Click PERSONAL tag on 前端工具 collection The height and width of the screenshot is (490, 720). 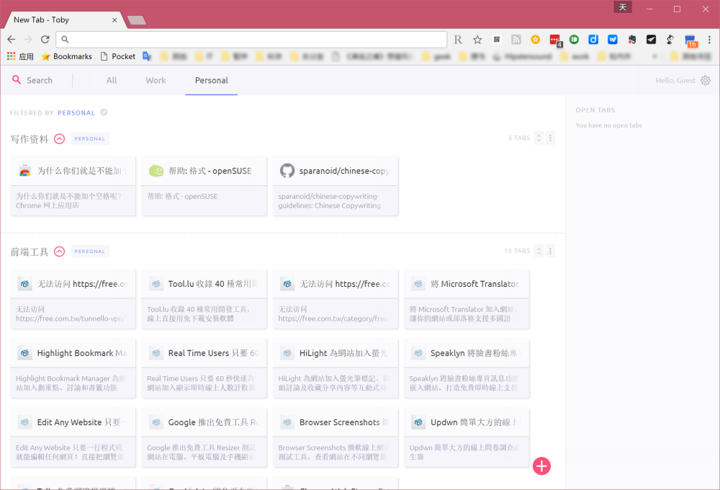[x=90, y=252]
